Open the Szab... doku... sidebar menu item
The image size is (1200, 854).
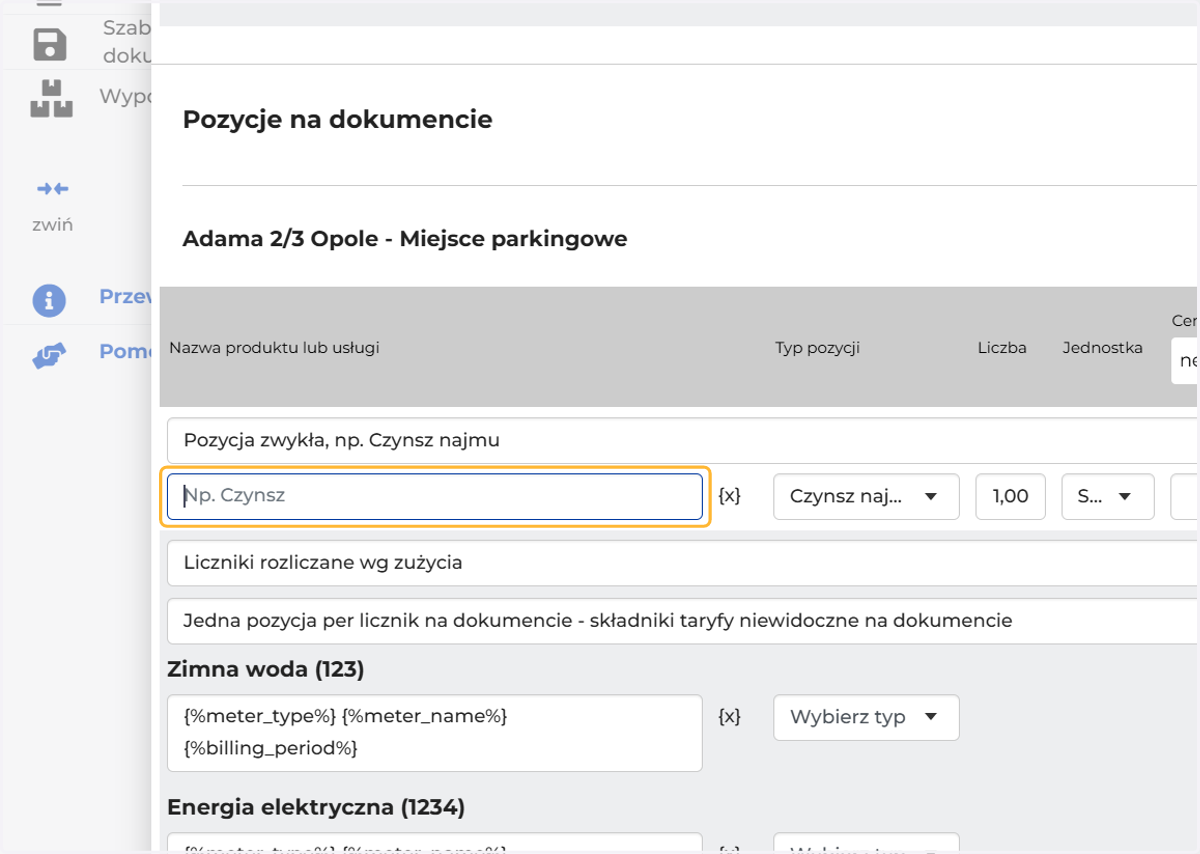coord(127,42)
